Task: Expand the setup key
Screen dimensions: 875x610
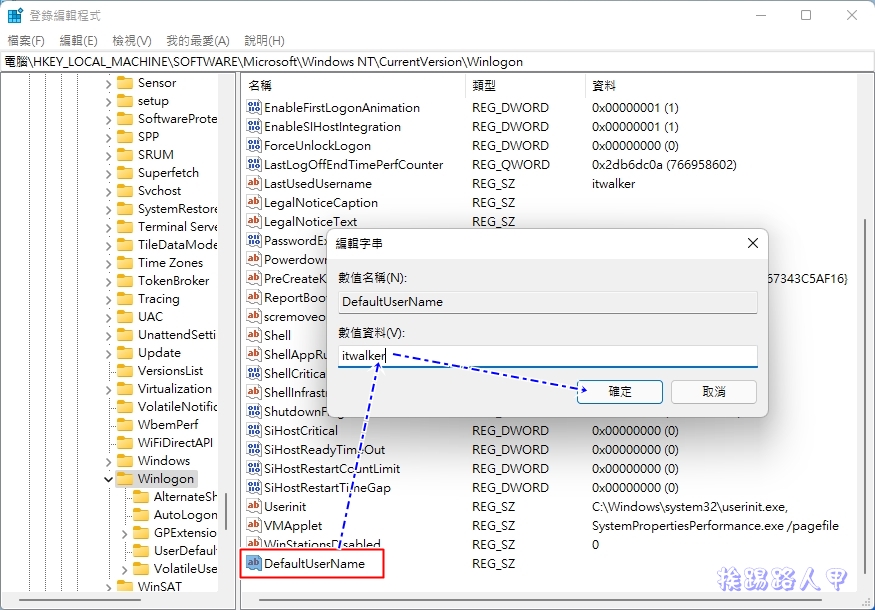Action: pos(108,102)
